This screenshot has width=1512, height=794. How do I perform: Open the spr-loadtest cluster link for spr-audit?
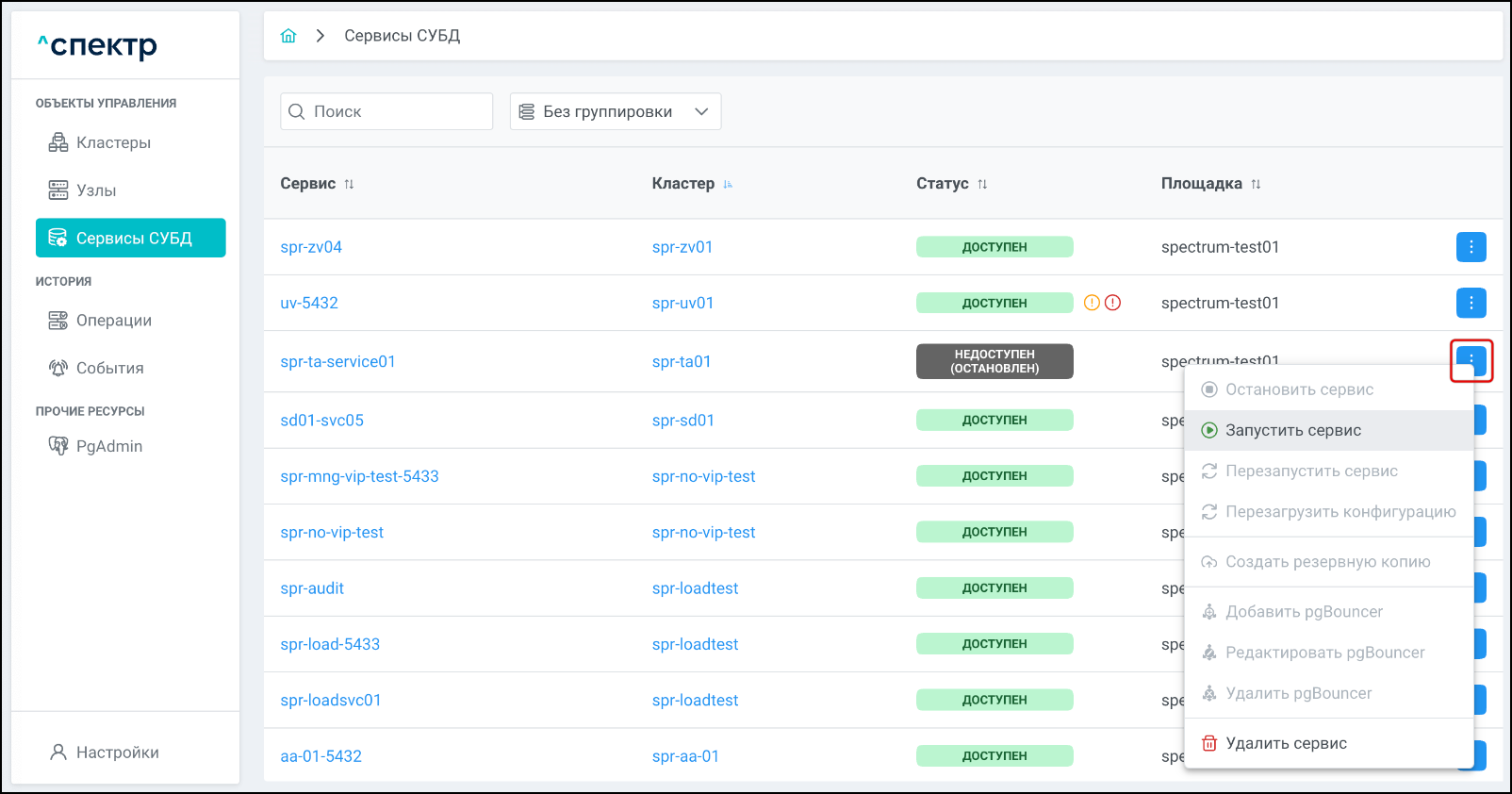click(x=695, y=588)
